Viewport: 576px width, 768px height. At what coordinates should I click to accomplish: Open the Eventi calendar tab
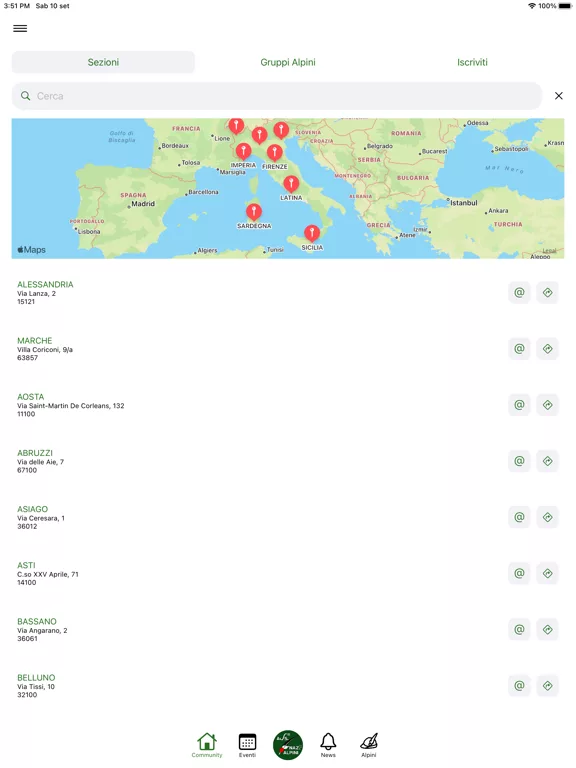[x=247, y=745]
